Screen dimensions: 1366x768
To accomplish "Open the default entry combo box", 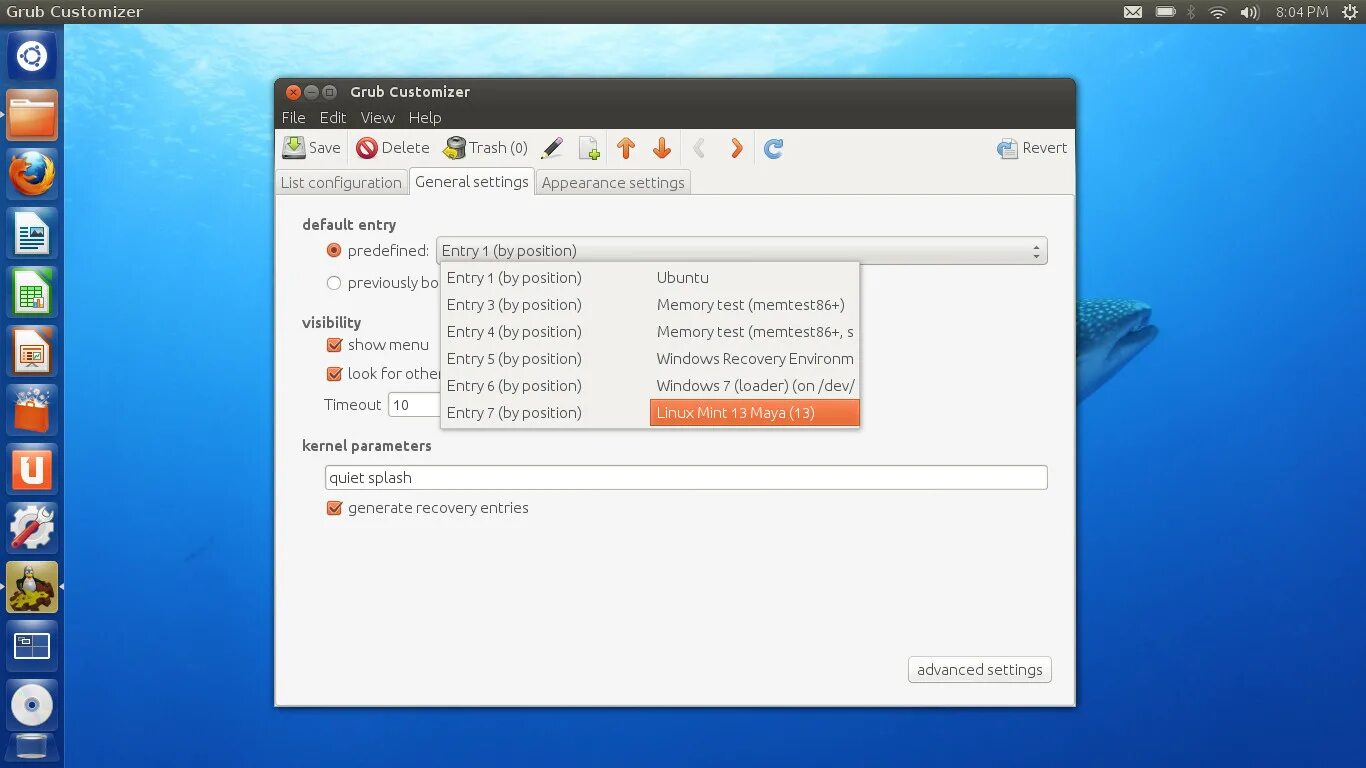I will [742, 251].
